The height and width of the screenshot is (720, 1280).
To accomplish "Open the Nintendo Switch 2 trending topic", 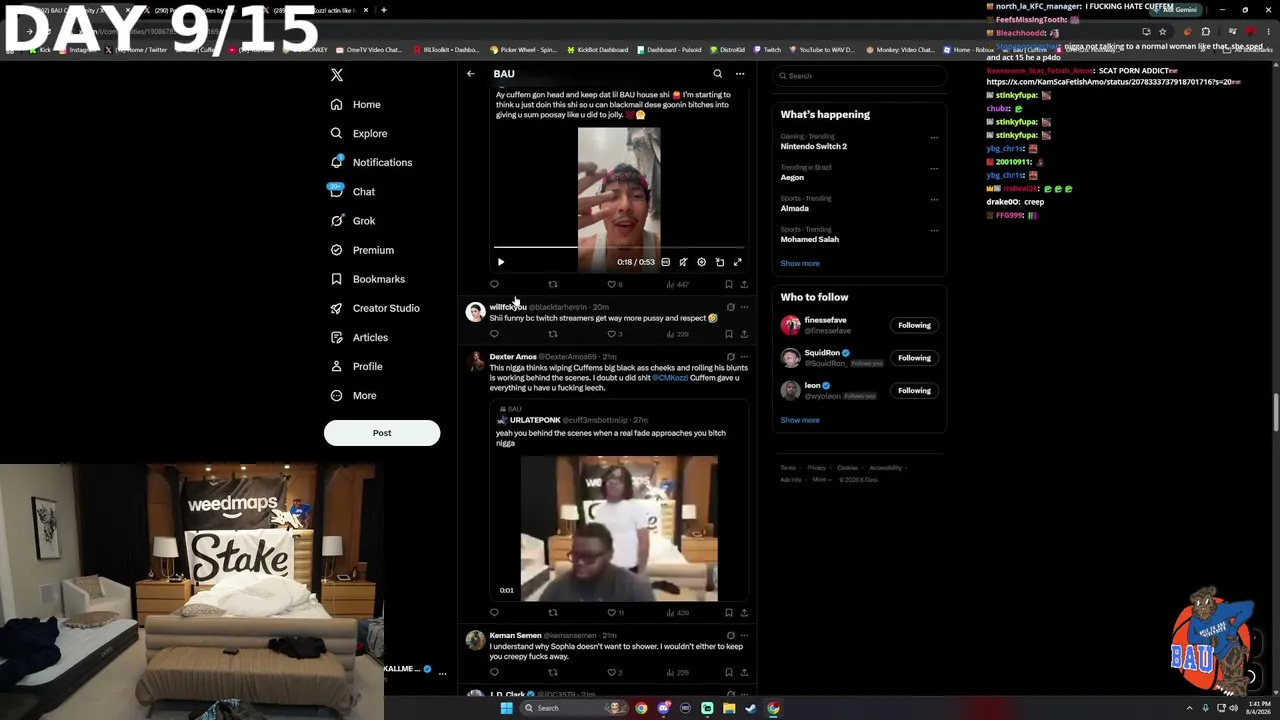I will (814, 146).
